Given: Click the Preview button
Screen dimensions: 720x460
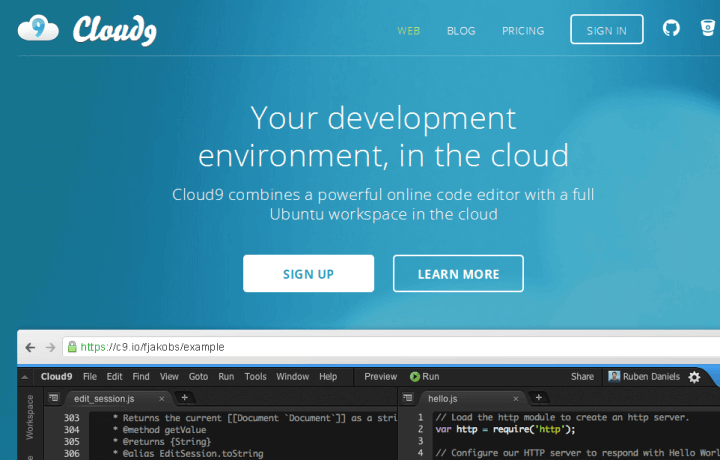Looking at the screenshot, I should tap(381, 376).
